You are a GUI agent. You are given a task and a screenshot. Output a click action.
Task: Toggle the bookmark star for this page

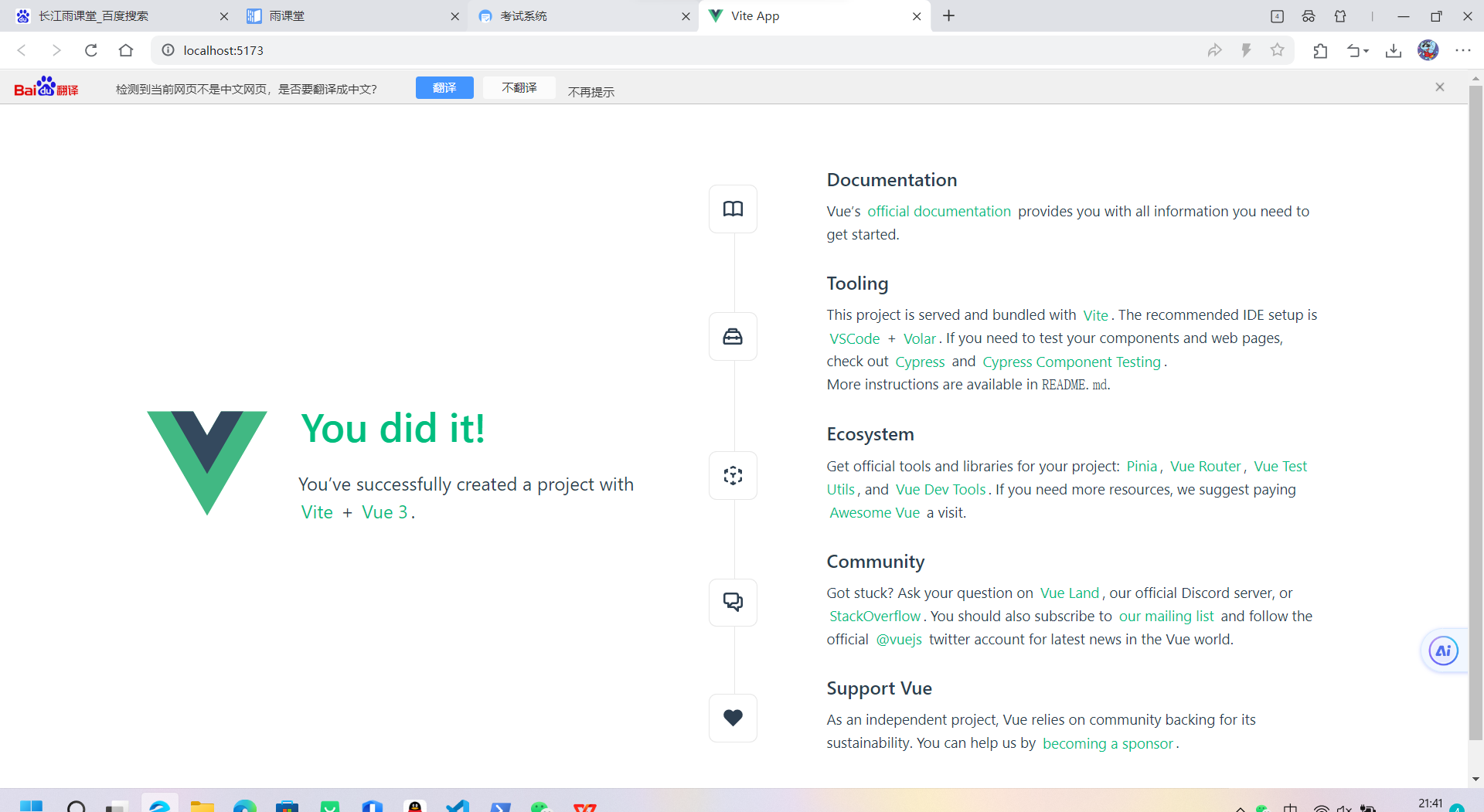coord(1278,49)
